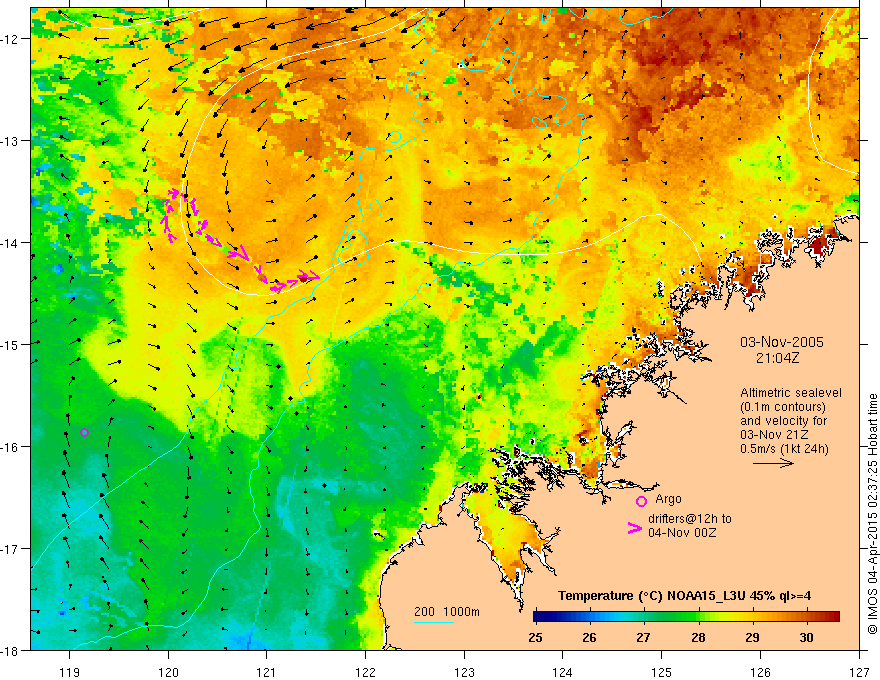Click the 'Altimetric sealevel' label

click(791, 393)
